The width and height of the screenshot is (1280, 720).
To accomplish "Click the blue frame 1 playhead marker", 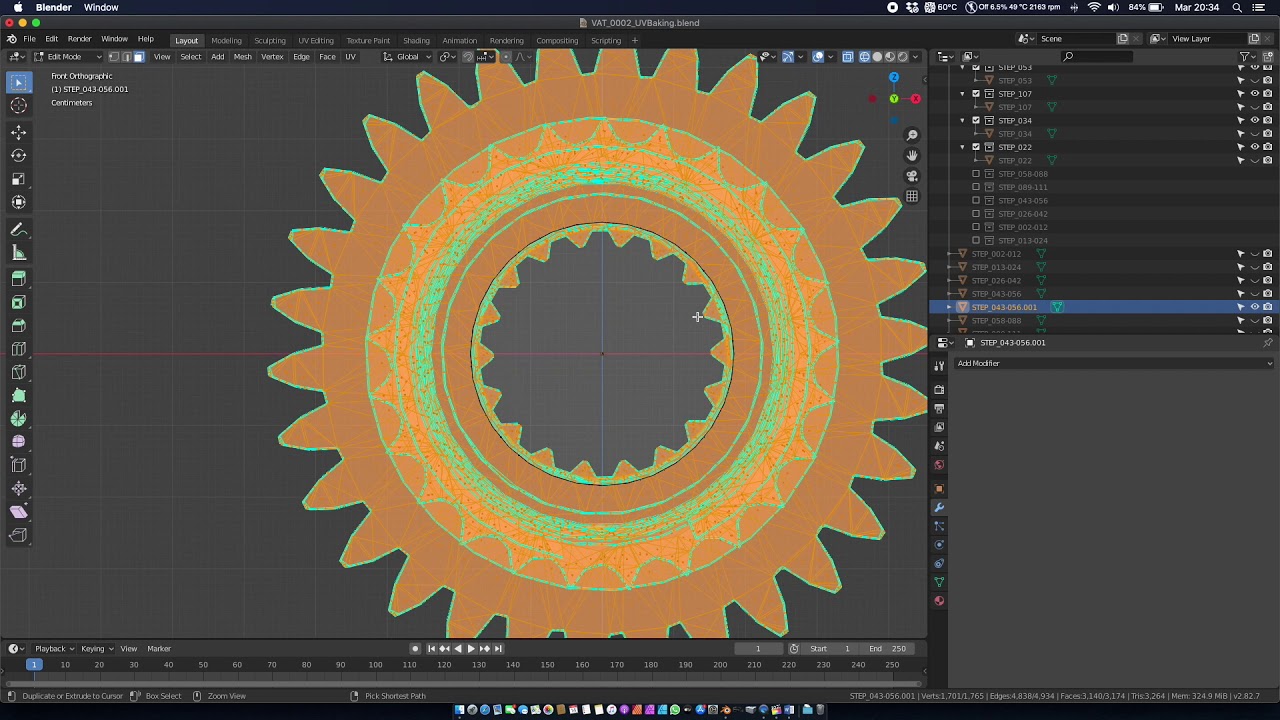I will coord(33,664).
